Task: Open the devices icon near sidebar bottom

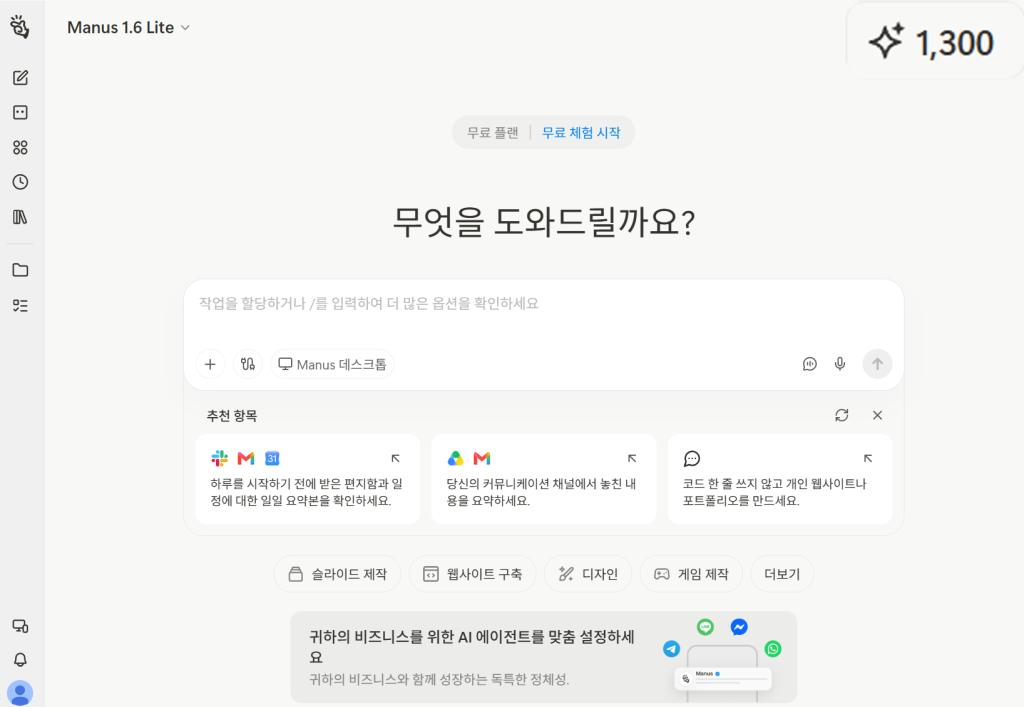Action: click(20, 626)
